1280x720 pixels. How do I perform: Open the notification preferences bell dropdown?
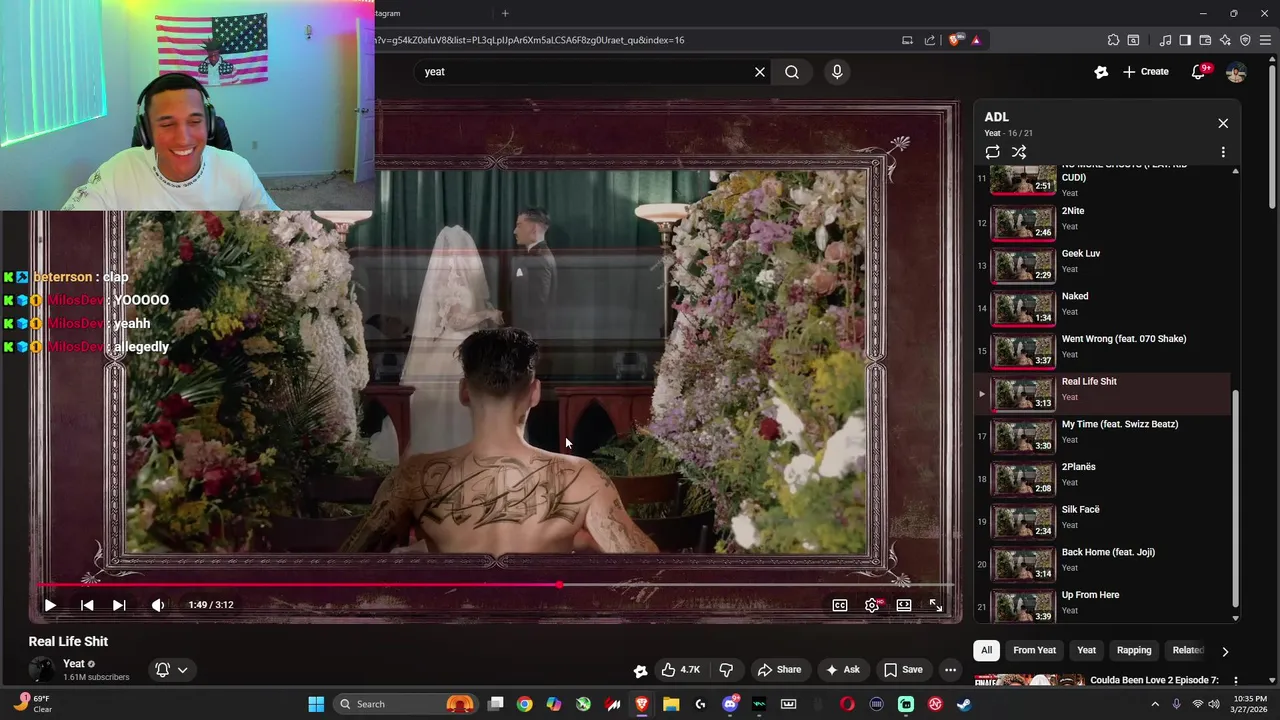pyautogui.click(x=171, y=670)
